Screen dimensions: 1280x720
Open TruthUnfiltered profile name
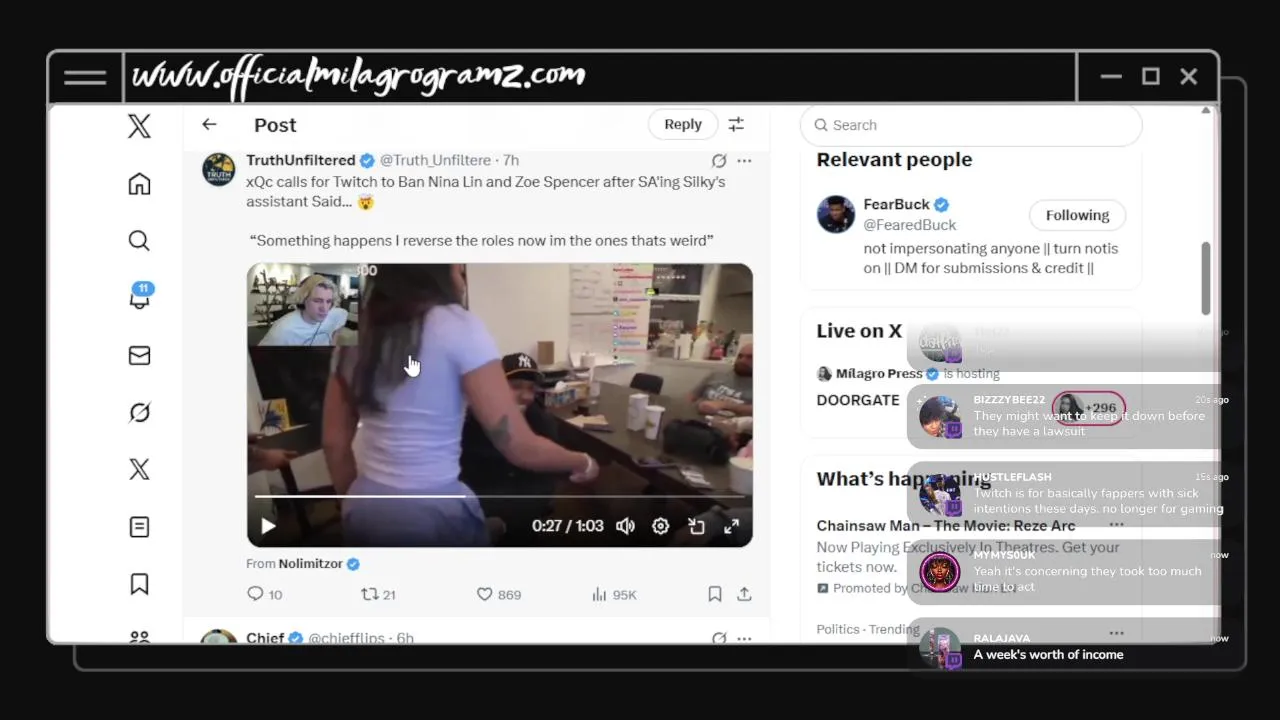click(301, 160)
